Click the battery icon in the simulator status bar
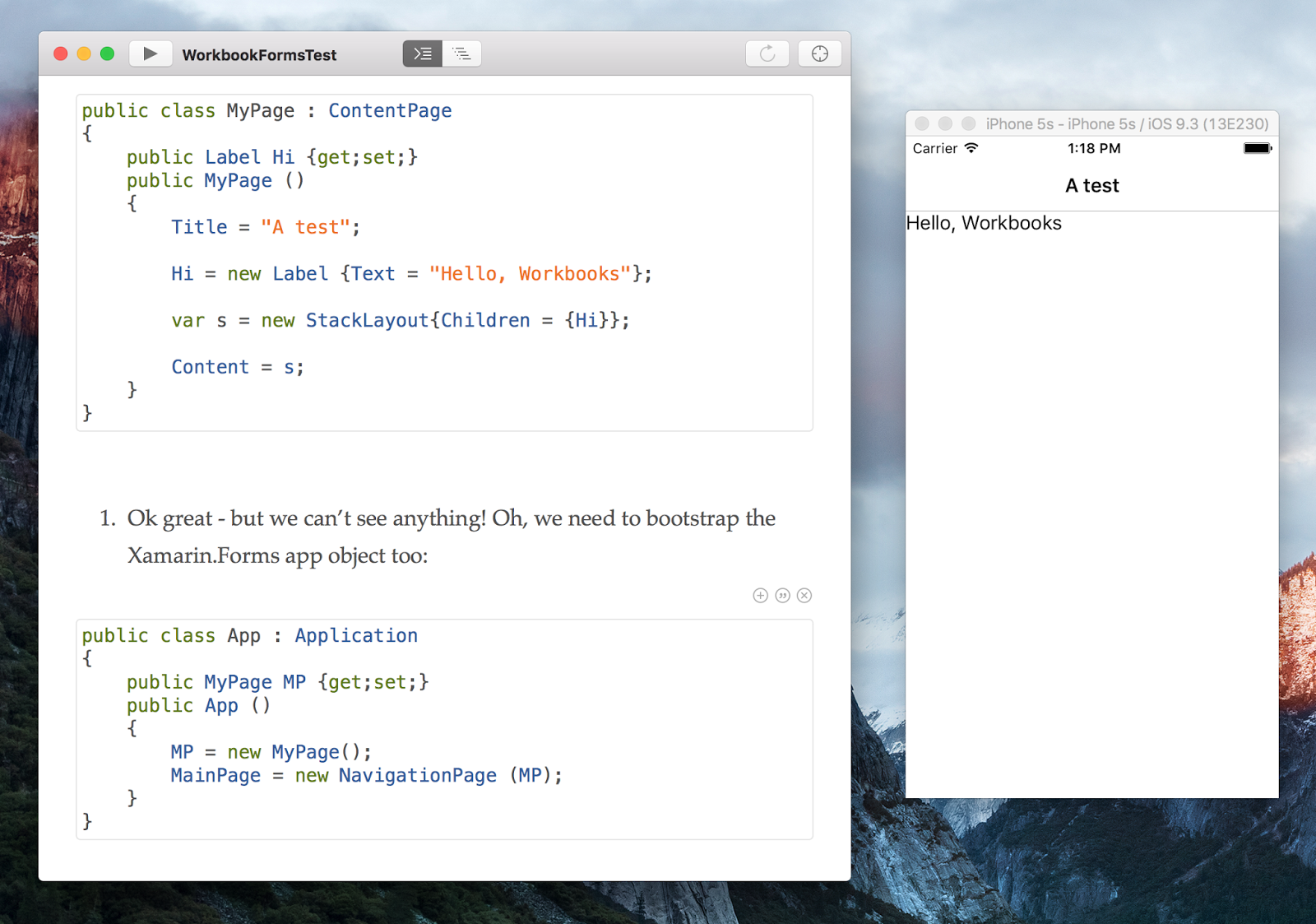 coord(1256,148)
